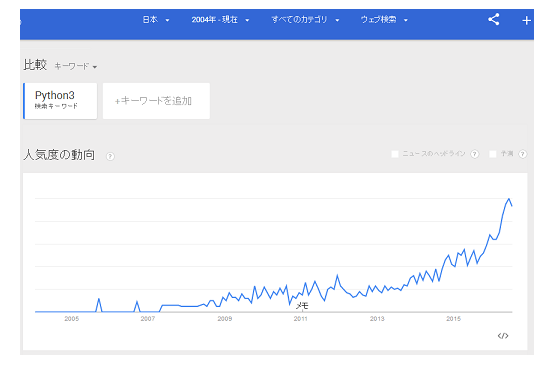Viewport: 556px width, 380px height.
Task: Click the 比較 heading text
Action: (35, 65)
